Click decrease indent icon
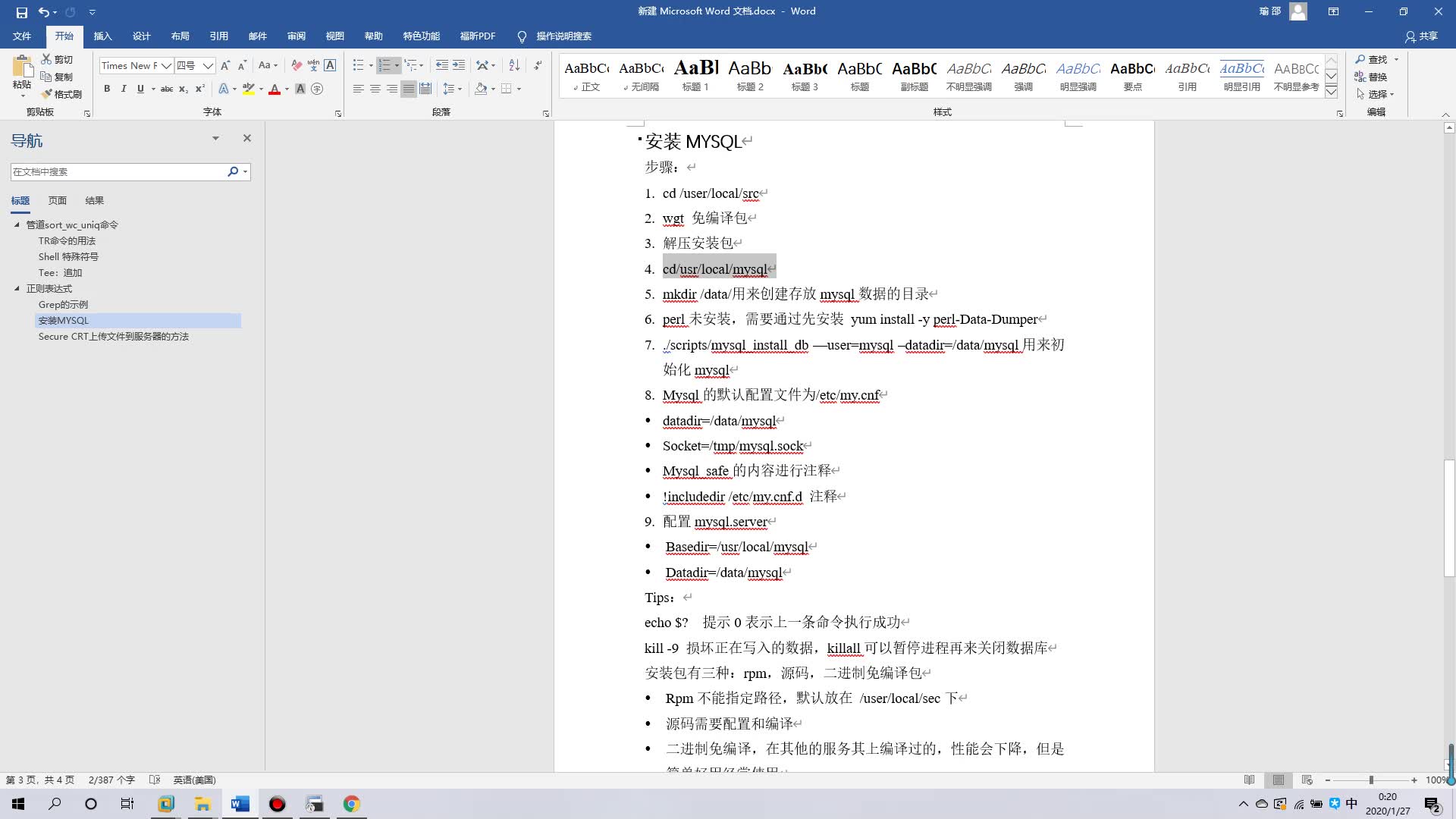Viewport: 1456px width, 819px height. tap(441, 65)
